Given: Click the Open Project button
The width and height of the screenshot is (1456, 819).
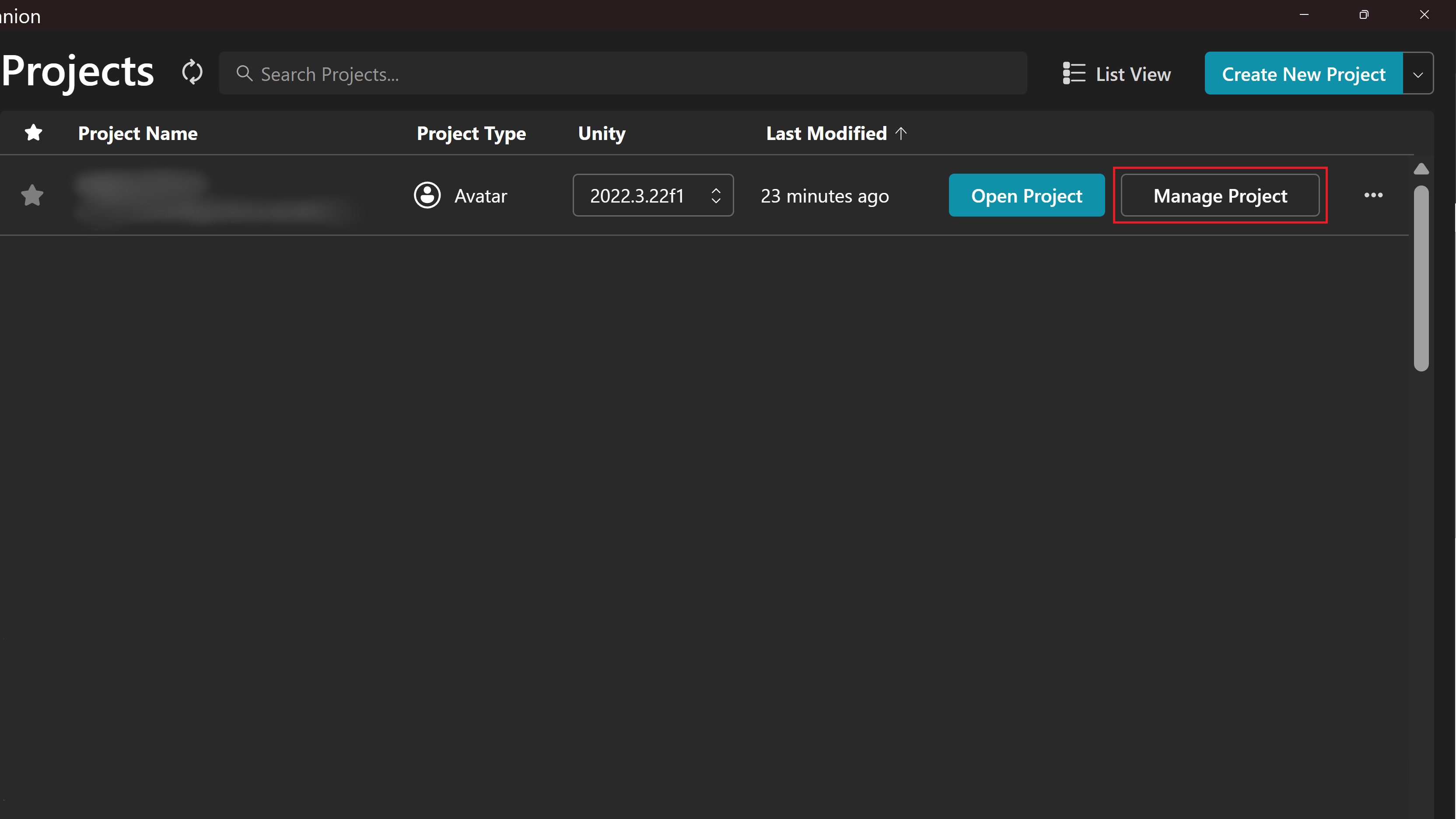Looking at the screenshot, I should 1026,196.
